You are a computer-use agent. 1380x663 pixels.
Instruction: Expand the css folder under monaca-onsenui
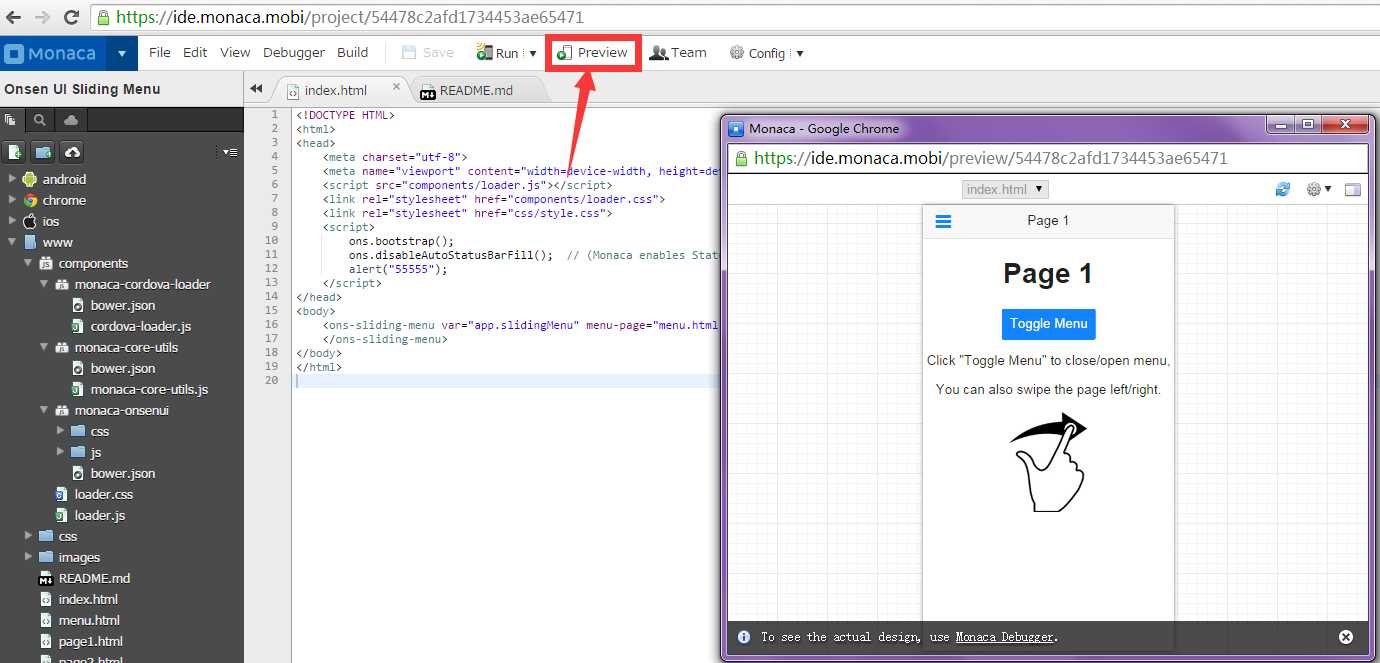pyautogui.click(x=60, y=431)
